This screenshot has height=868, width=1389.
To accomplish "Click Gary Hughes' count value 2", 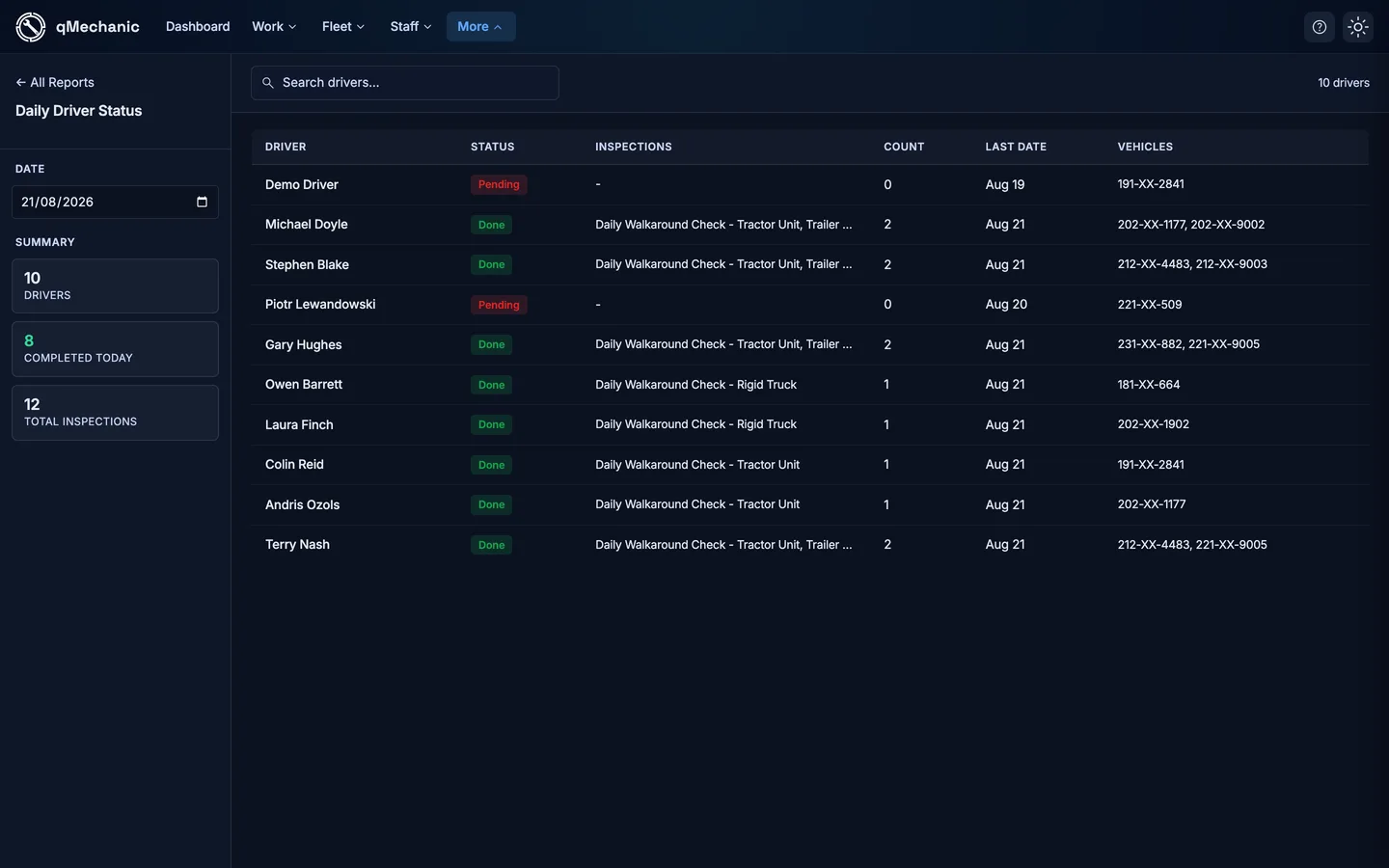I will 887,344.
